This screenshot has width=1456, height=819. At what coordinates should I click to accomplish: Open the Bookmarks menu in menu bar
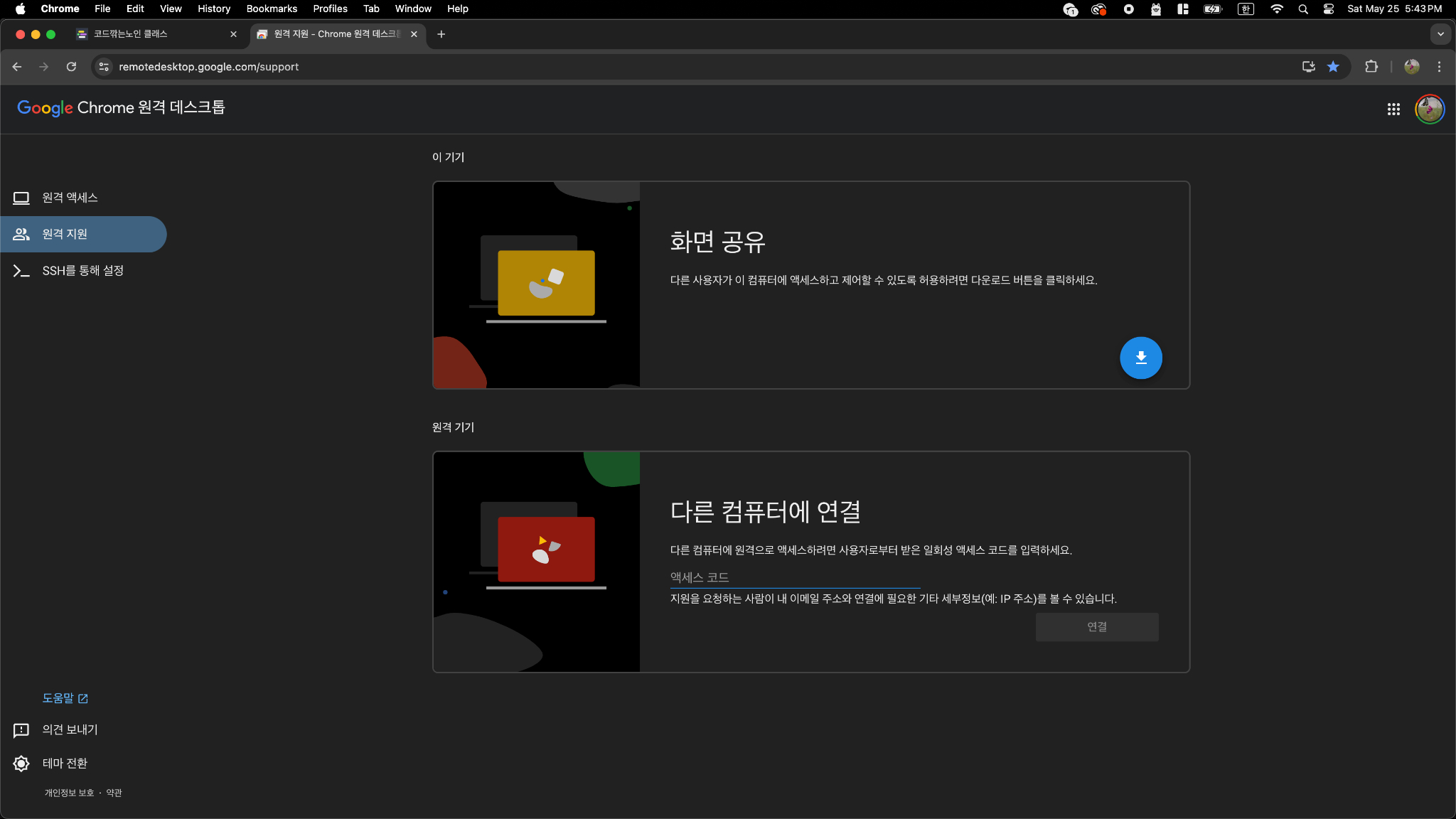(x=272, y=9)
